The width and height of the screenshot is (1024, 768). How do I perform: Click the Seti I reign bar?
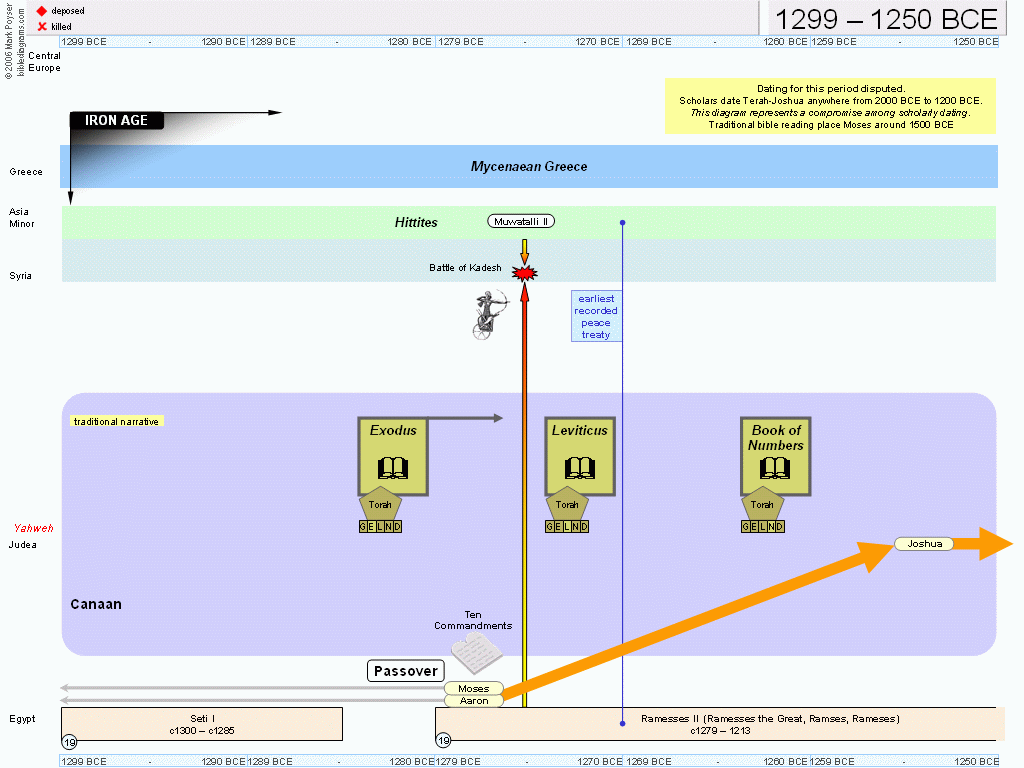coord(201,724)
